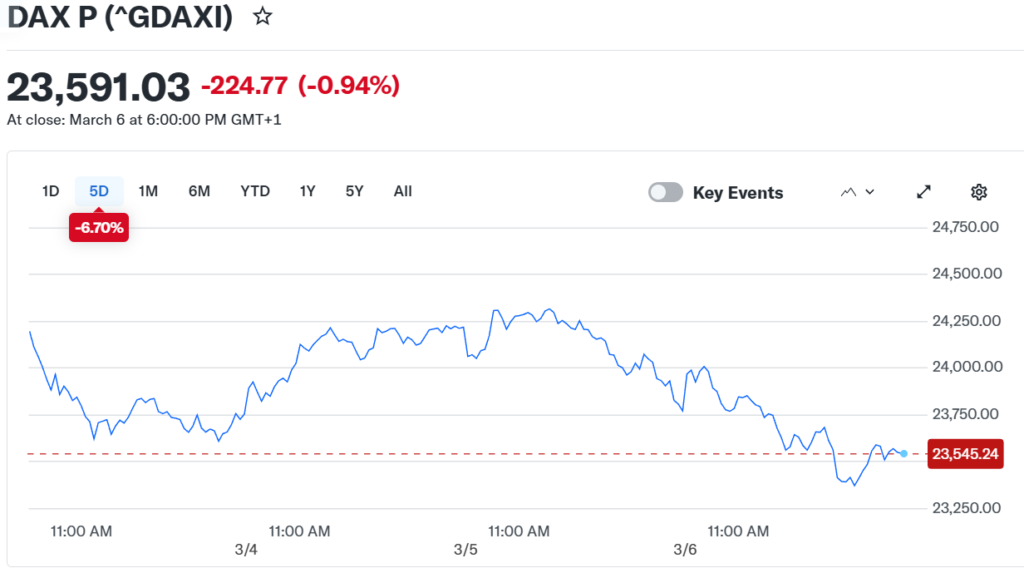
Task: Click the 23,545.24 current price label
Action: [966, 454]
